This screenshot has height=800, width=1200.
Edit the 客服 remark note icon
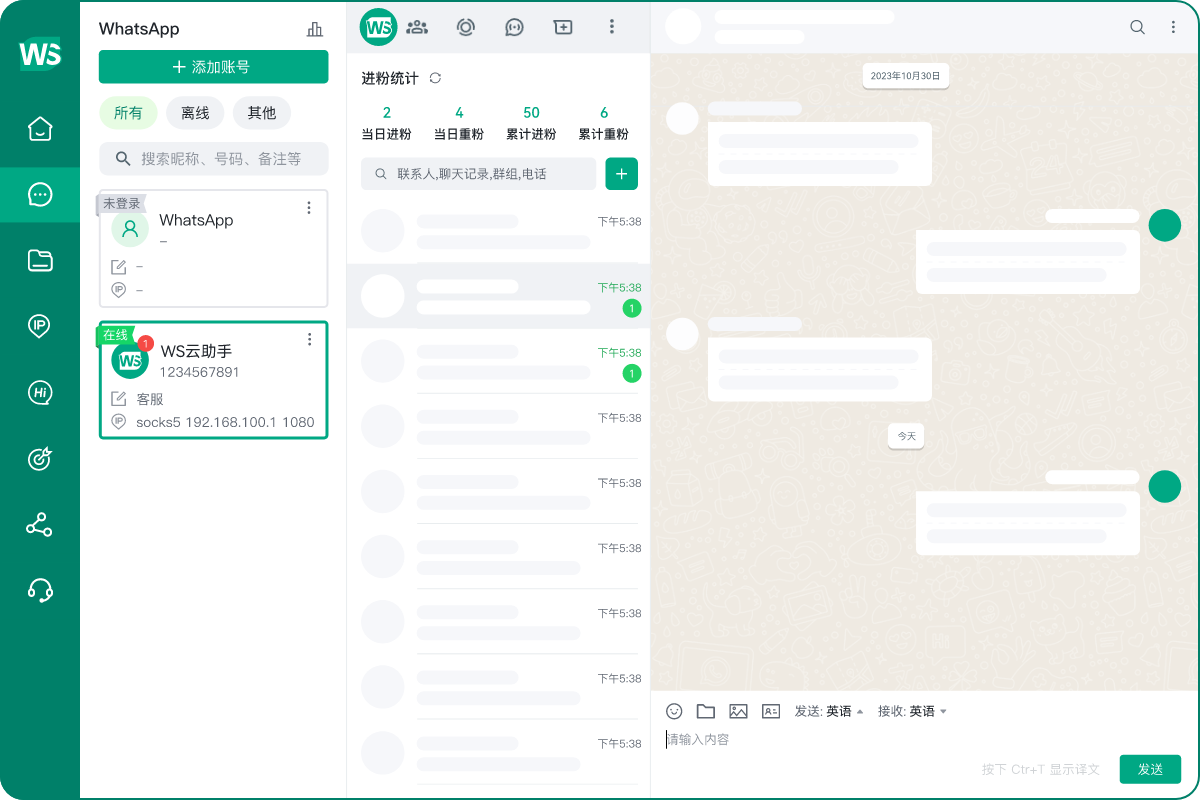pos(119,399)
